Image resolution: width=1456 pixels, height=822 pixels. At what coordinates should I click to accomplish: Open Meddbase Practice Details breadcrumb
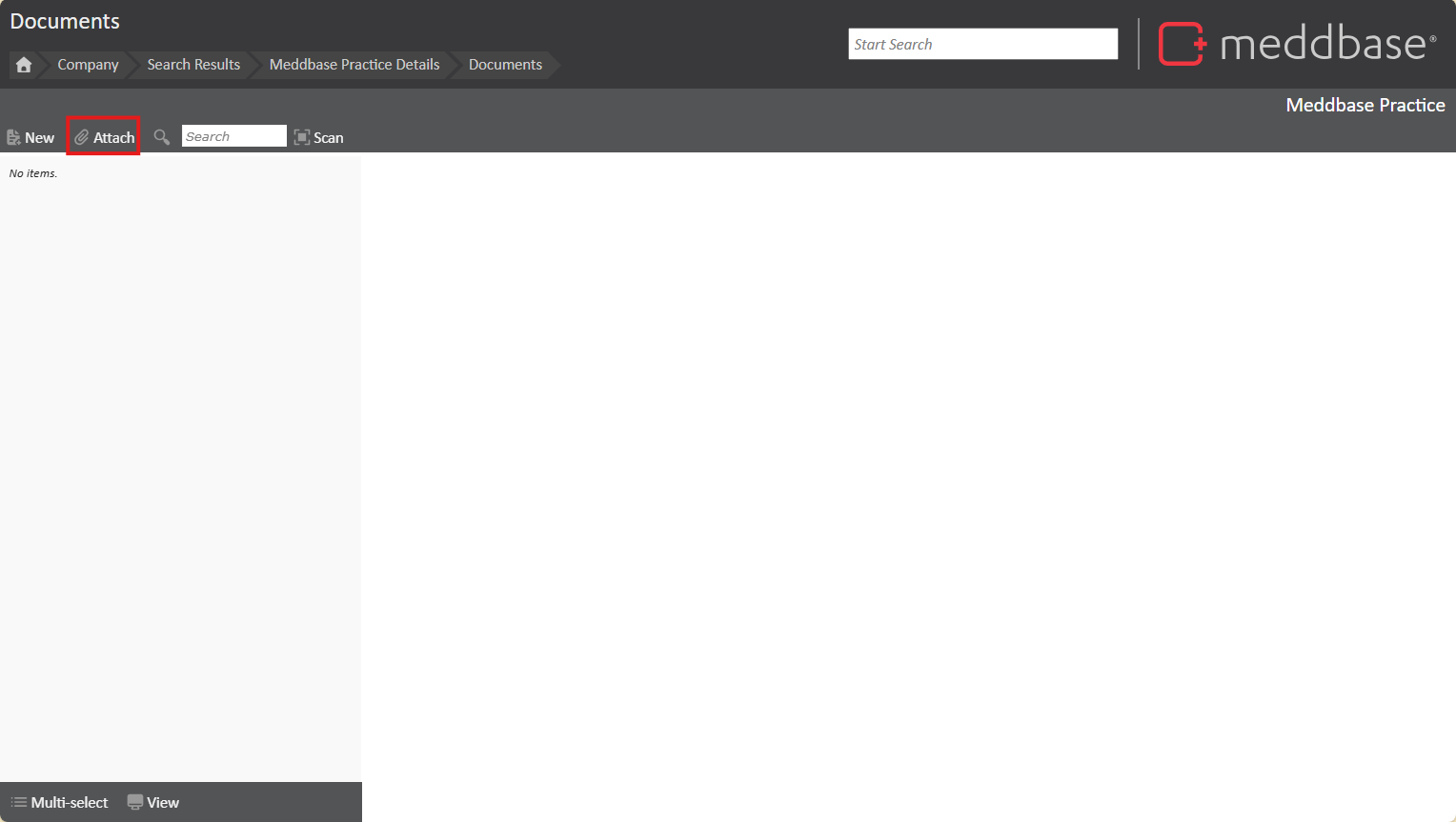click(354, 65)
